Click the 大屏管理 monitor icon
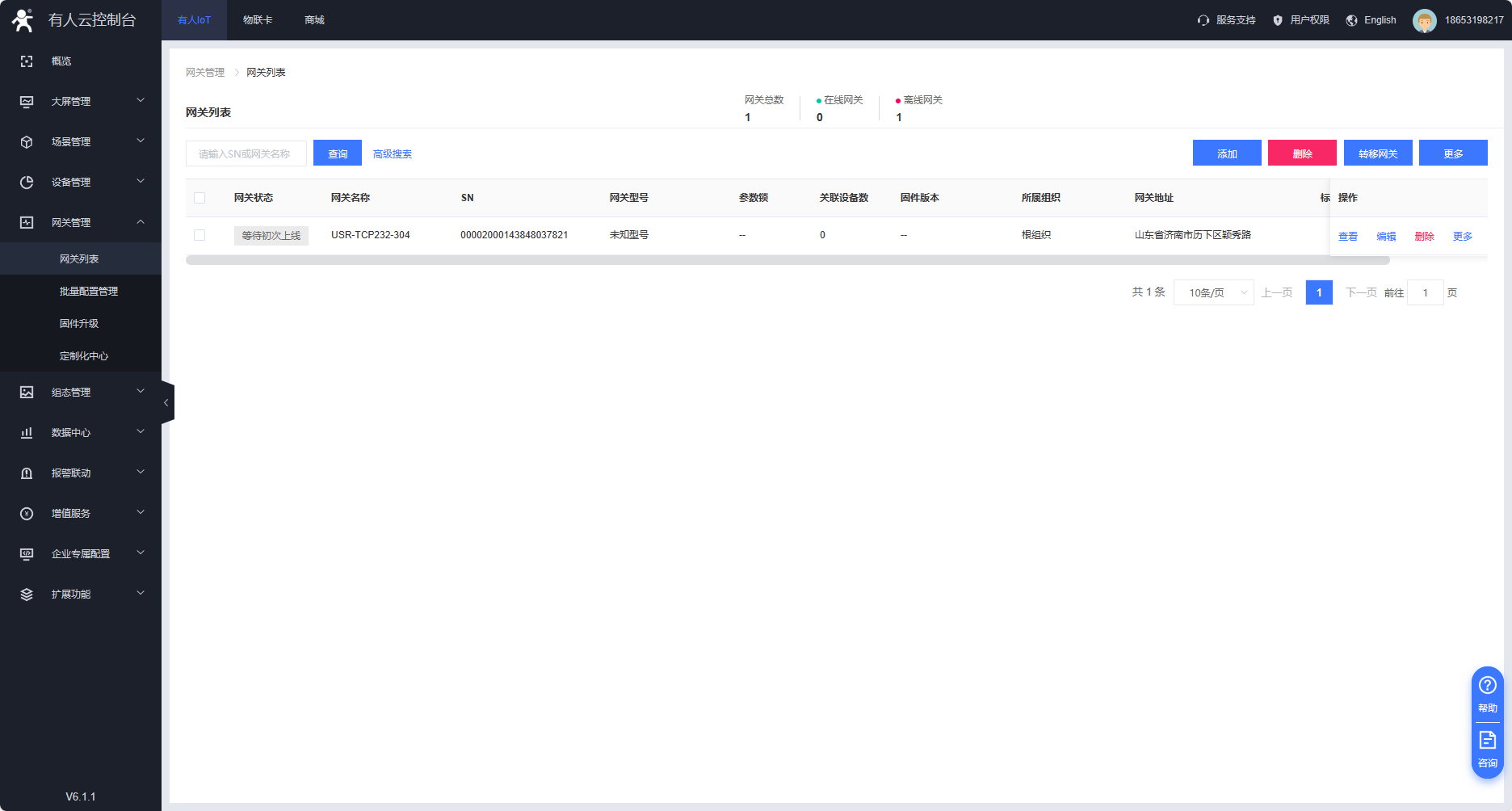This screenshot has width=1512, height=811. [x=27, y=102]
